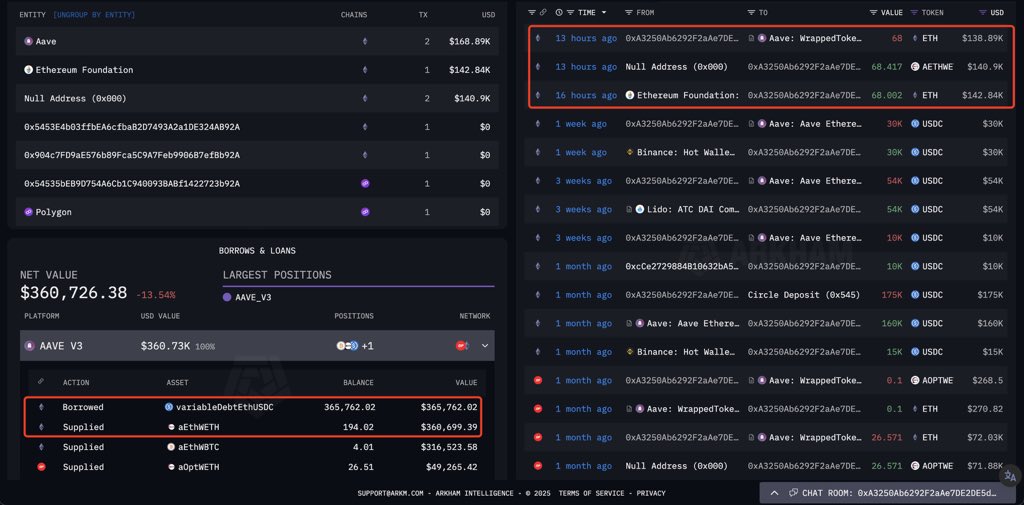Select address 0x904c7FD9aE576b89Fca5C9A7Feb9906B7efBb92A
Image resolution: width=1024 pixels, height=505 pixels.
point(132,155)
